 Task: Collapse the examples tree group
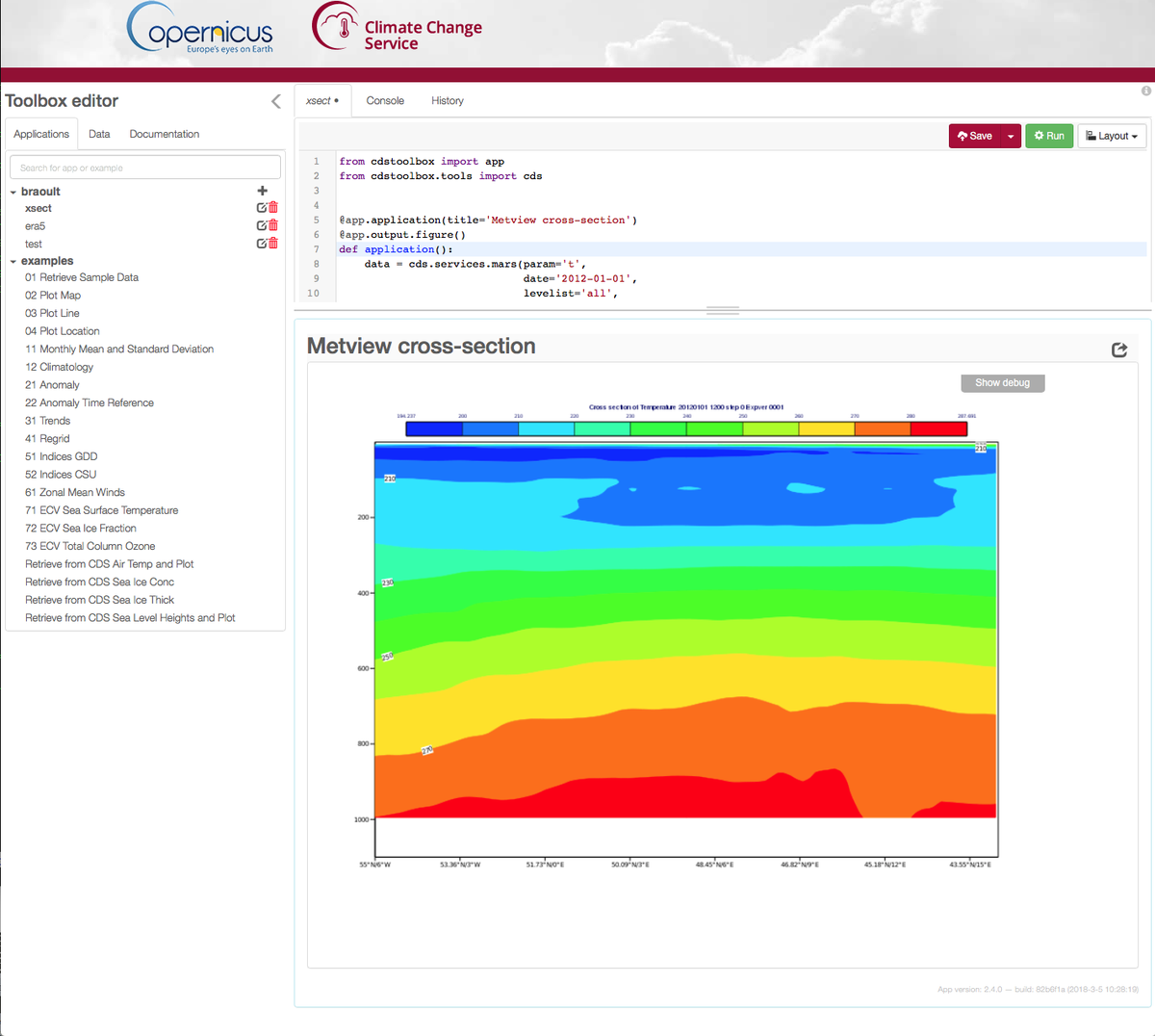coord(13,261)
